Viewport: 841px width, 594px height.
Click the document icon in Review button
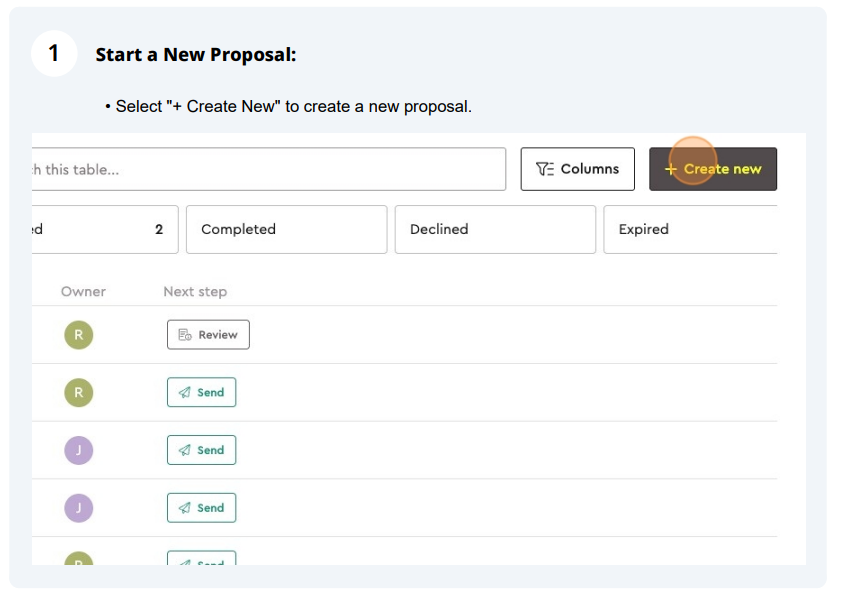pyautogui.click(x=185, y=335)
